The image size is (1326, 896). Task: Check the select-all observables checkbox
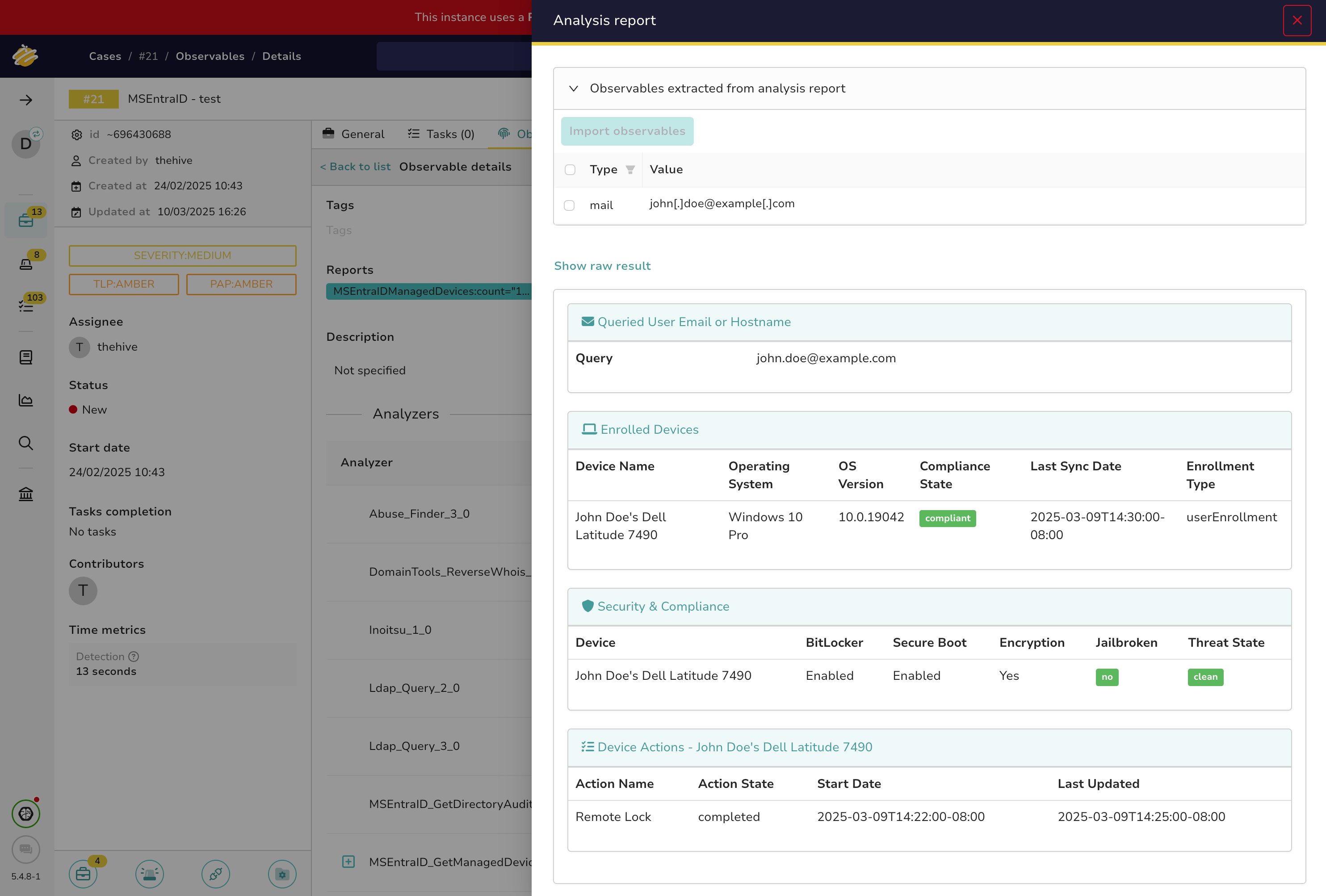click(x=570, y=169)
